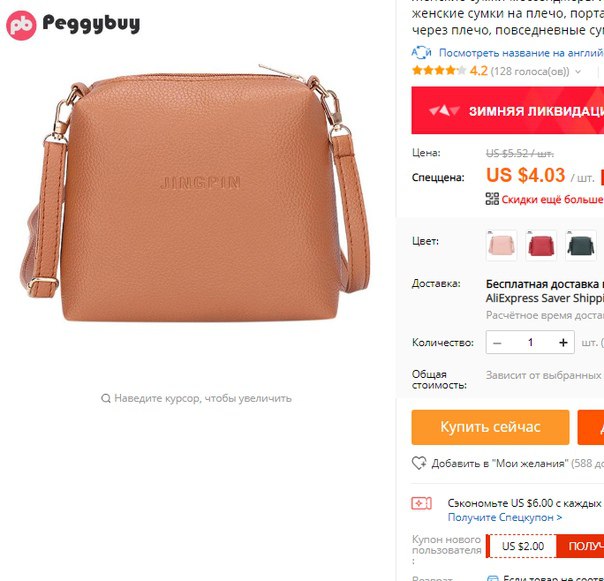Image resolution: width=604 pixels, height=581 pixels.
Task: Click the magnifier zoom hint icon
Action: click(106, 398)
